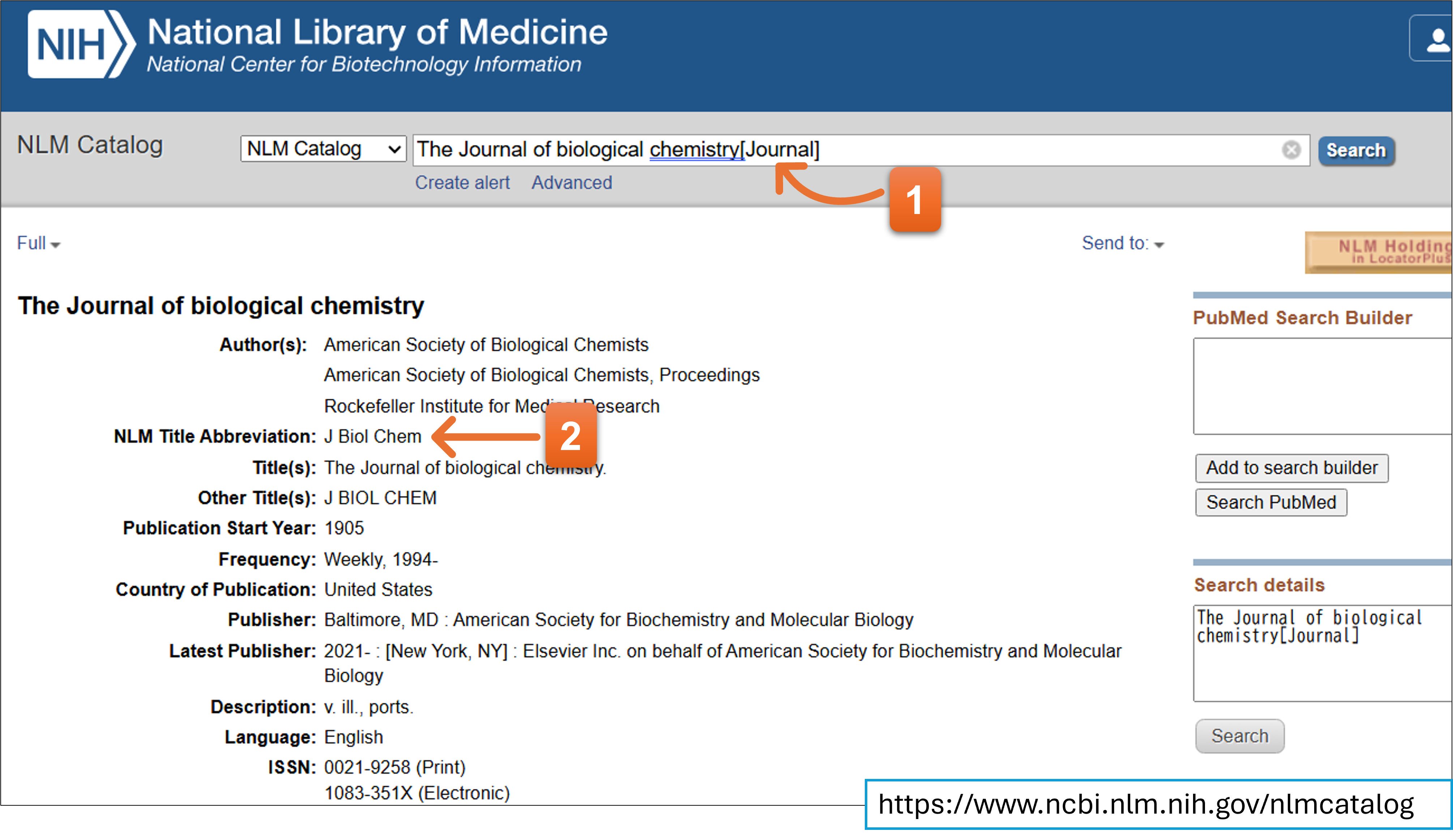This screenshot has width=1453, height=840.
Task: Click the NLM Catalog page title
Action: (90, 145)
